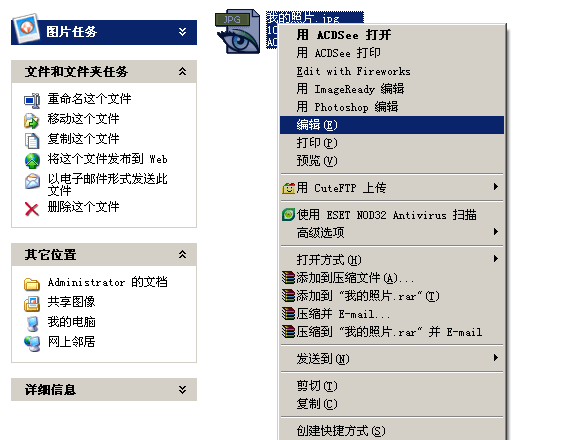Image resolution: width=582 pixels, height=440 pixels.
Task: Choose 用 CuteFTP 上传
Action: pyautogui.click(x=392, y=188)
